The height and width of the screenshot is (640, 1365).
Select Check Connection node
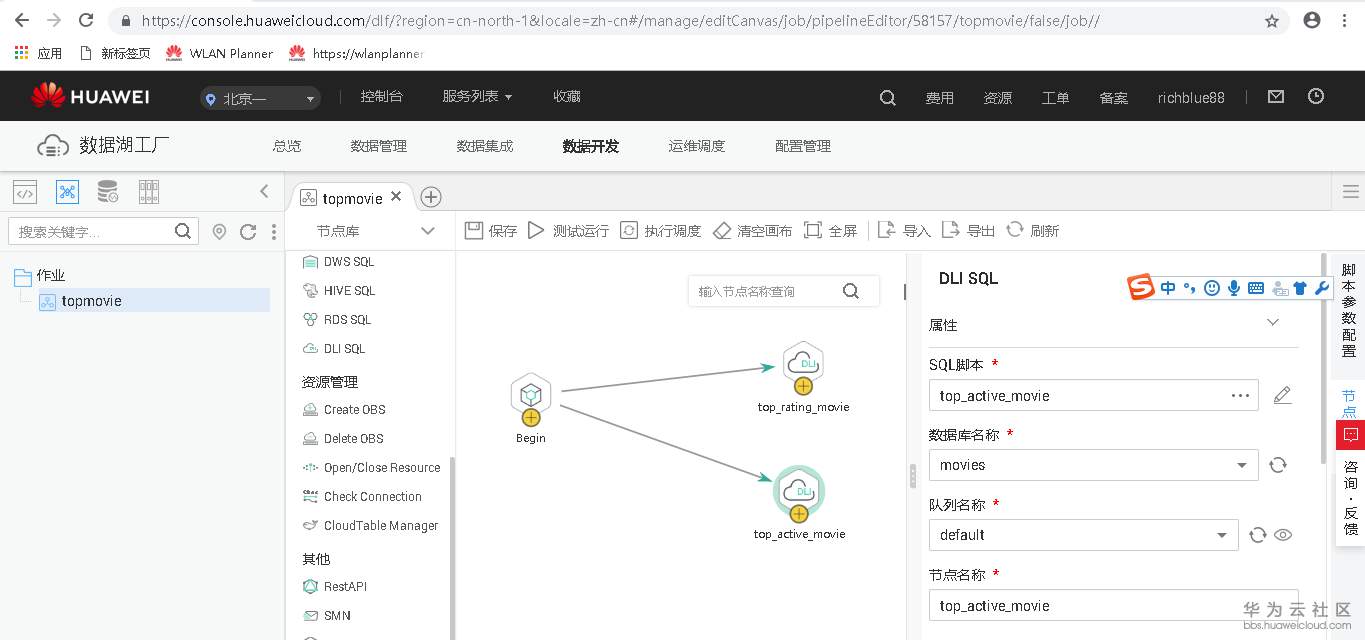pyautogui.click(x=362, y=496)
